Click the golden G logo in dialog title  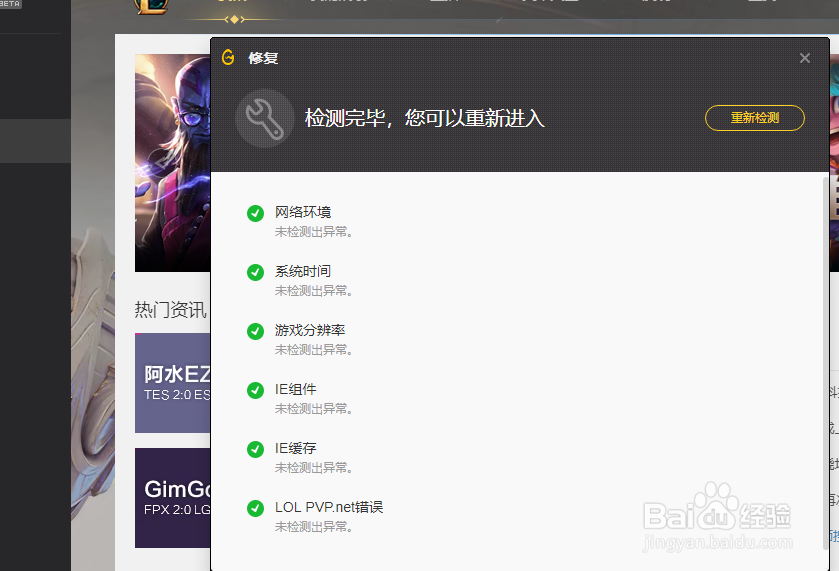tap(228, 57)
